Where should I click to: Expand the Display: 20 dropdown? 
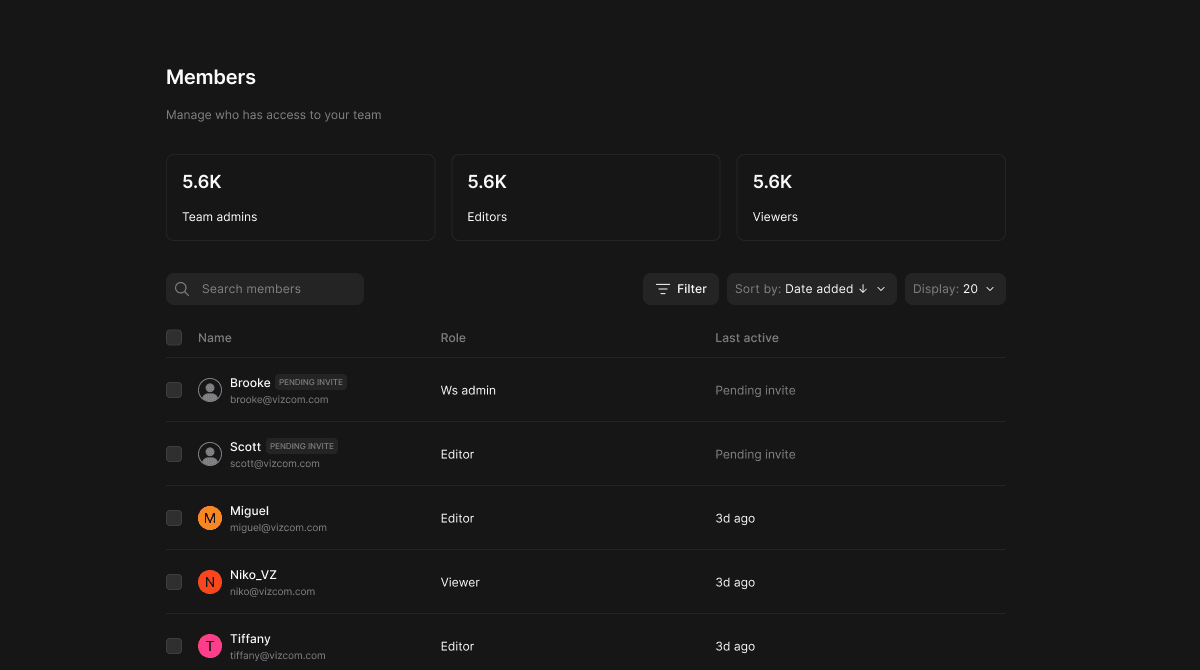(955, 289)
